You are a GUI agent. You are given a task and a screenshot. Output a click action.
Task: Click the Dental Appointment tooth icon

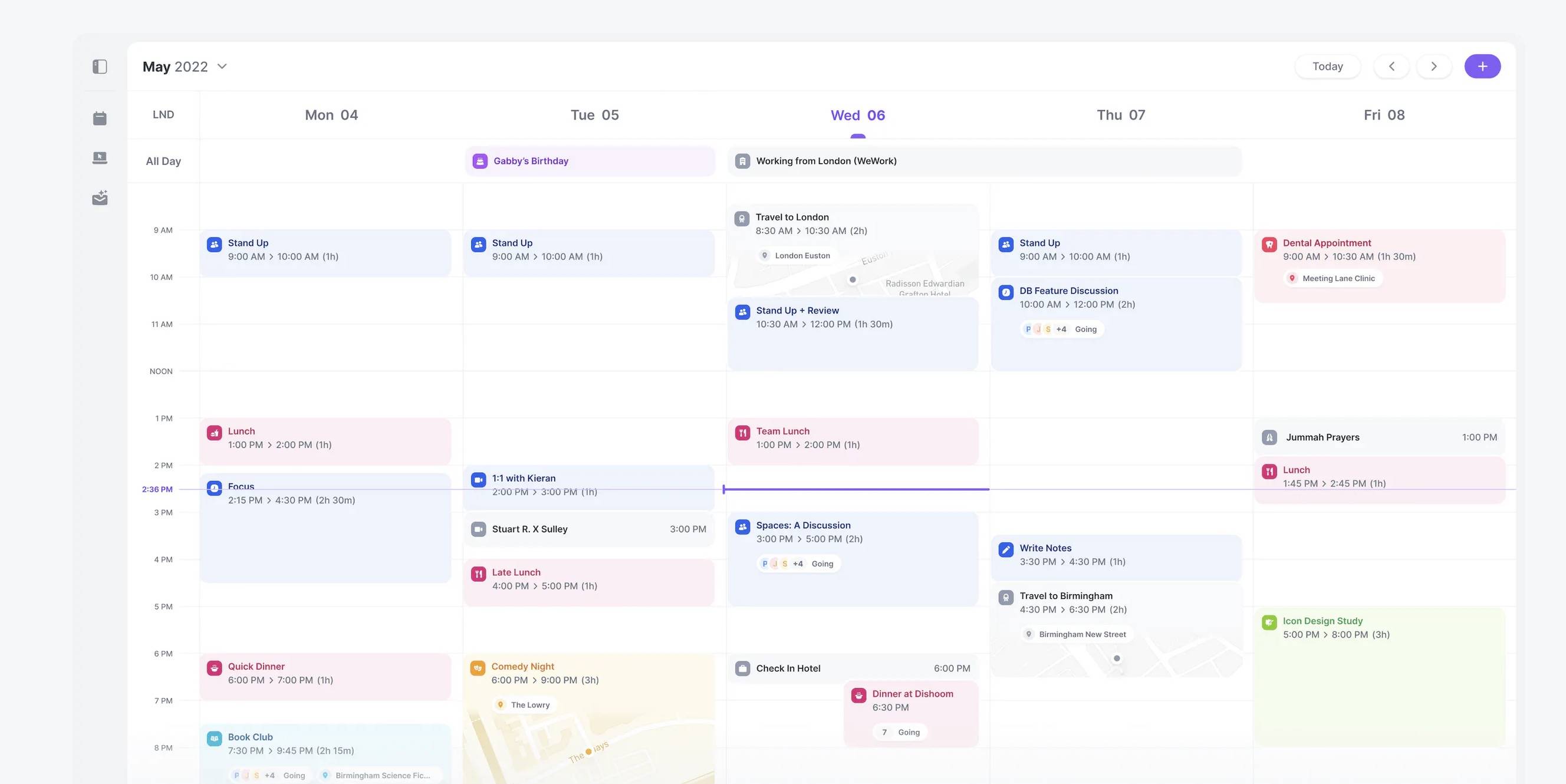pyautogui.click(x=1269, y=244)
